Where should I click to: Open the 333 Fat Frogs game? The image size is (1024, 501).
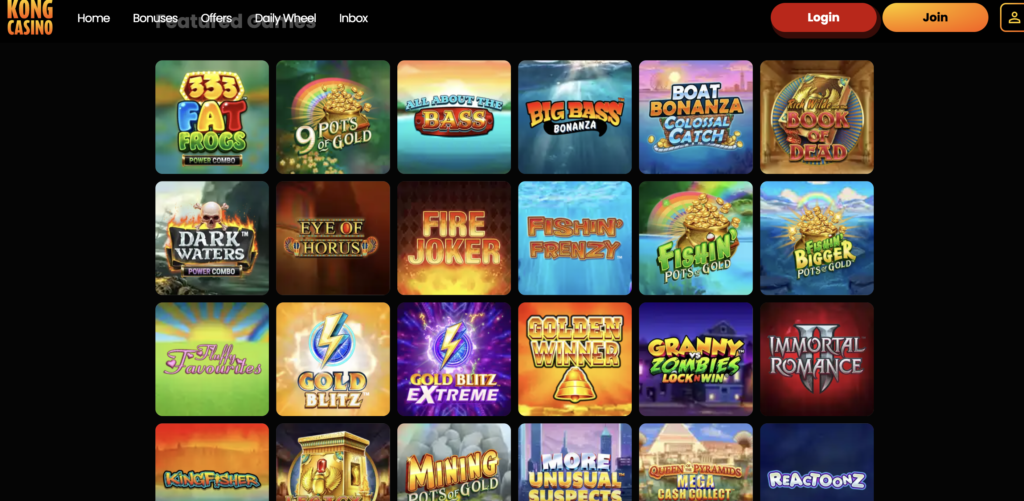[x=212, y=117]
